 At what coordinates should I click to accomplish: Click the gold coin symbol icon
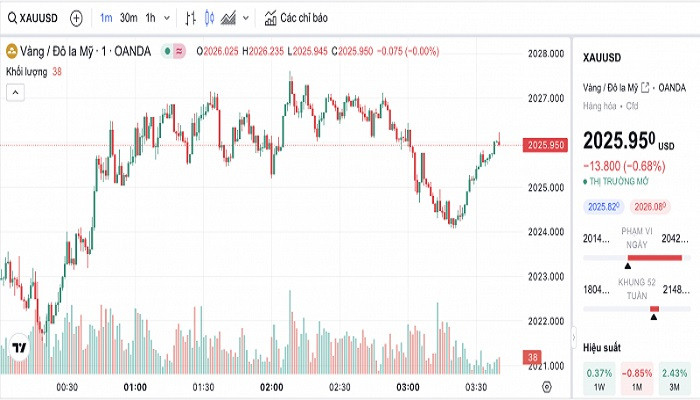11,51
